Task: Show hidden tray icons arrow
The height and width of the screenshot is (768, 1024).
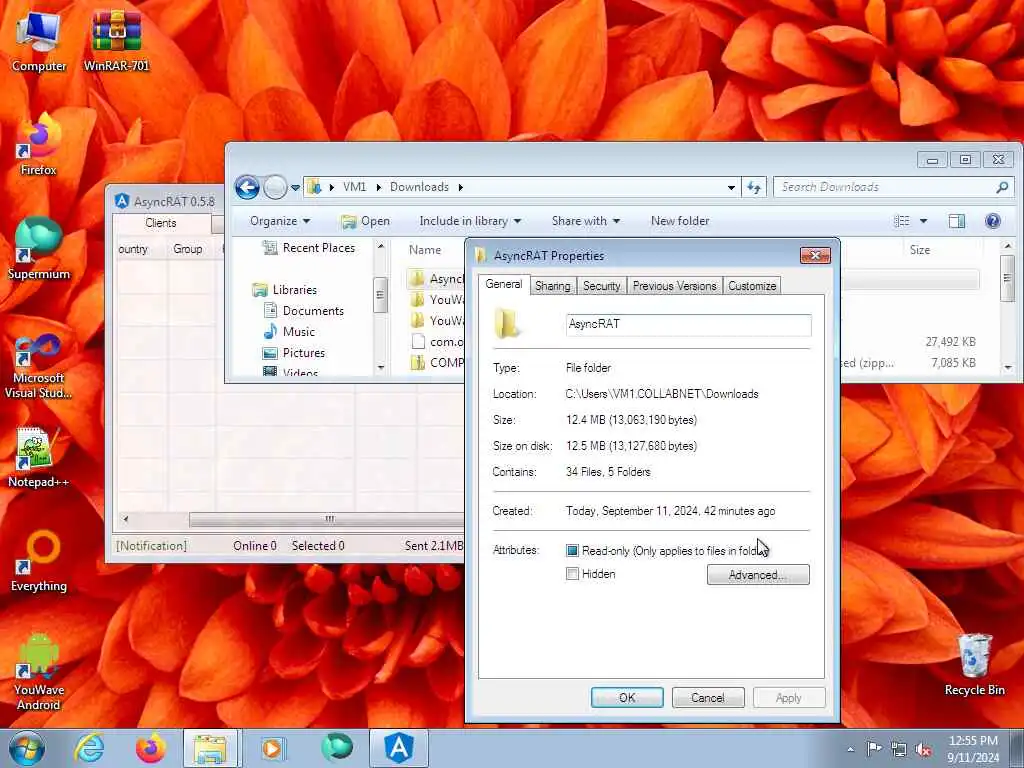Action: pos(850,749)
